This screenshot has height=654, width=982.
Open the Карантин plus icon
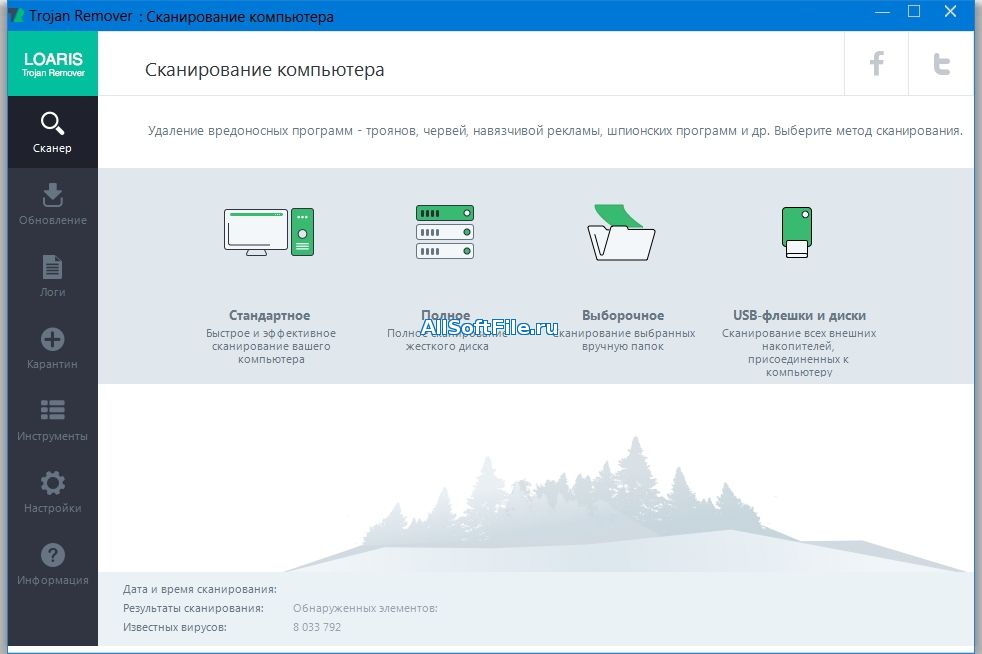53,339
